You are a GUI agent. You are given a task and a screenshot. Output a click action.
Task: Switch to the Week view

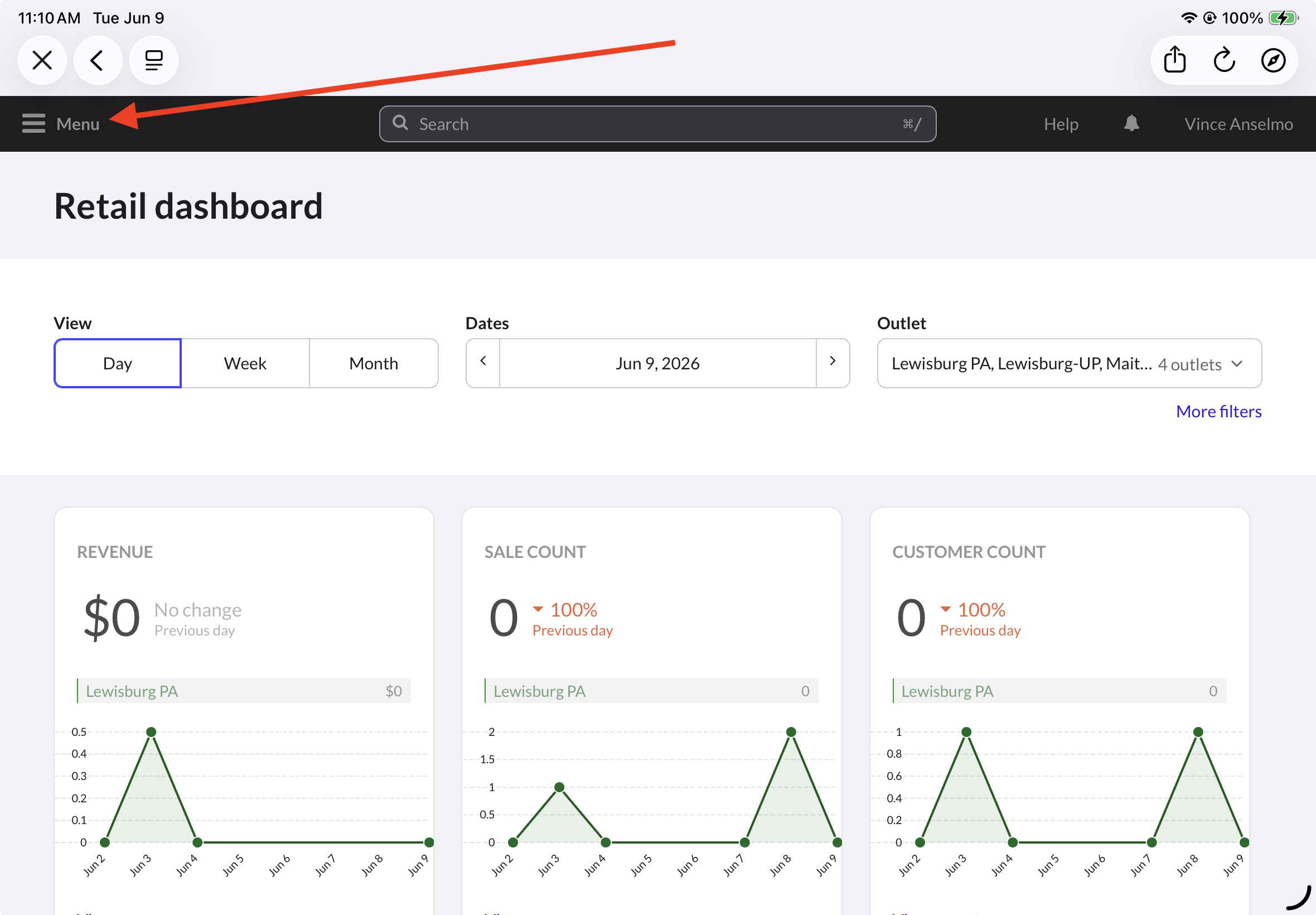tap(245, 363)
